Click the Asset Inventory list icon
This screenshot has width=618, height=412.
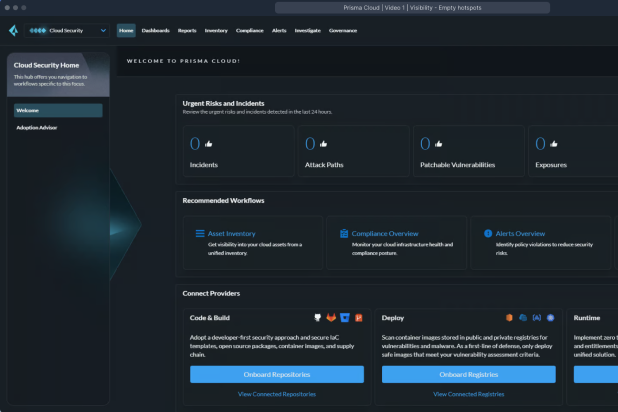click(x=200, y=233)
